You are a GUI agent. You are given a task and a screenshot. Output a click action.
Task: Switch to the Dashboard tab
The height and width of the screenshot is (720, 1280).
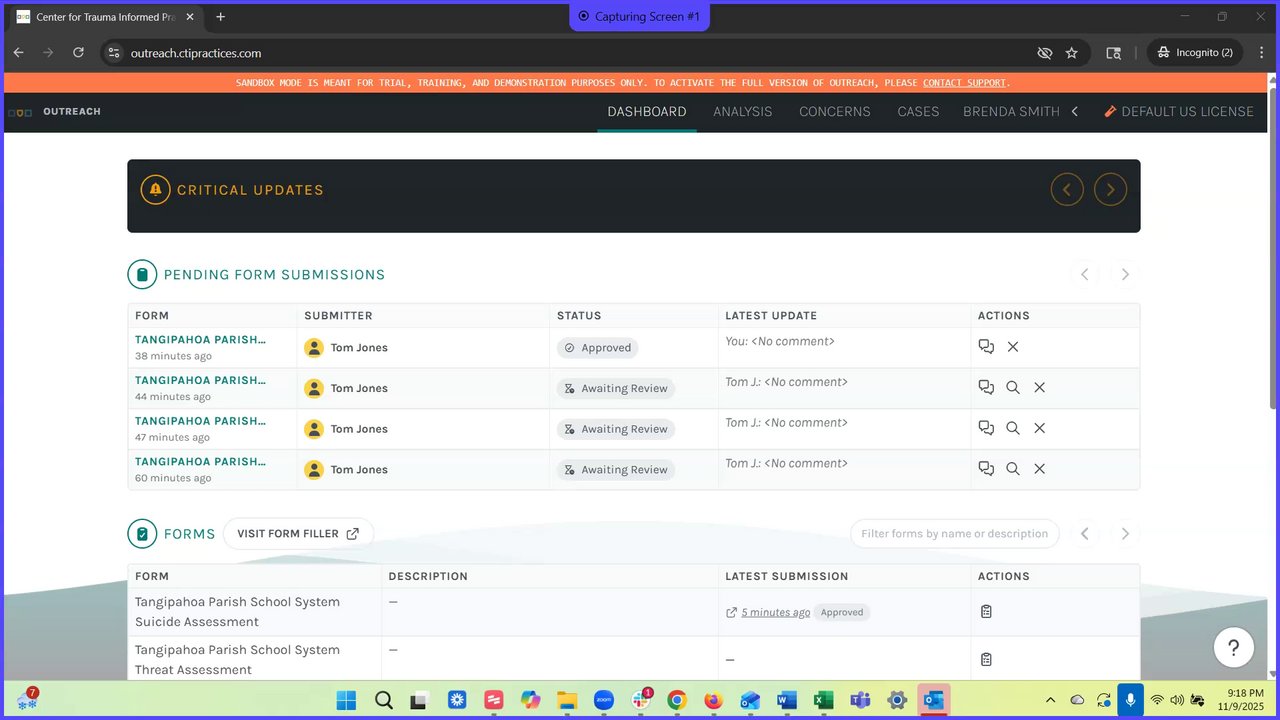[647, 112]
